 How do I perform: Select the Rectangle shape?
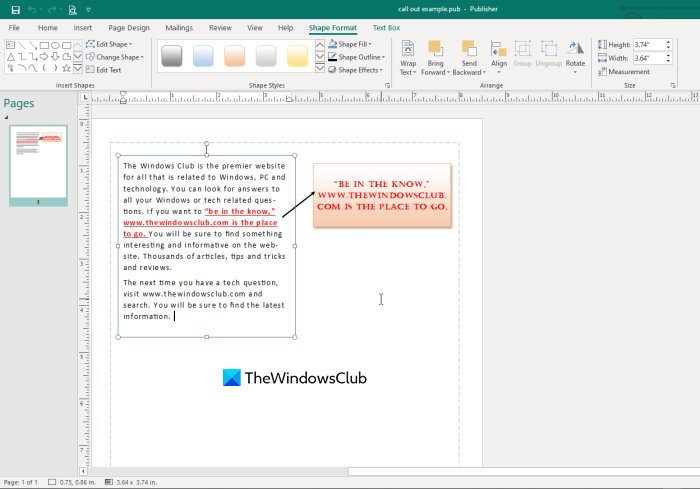(x=44, y=45)
